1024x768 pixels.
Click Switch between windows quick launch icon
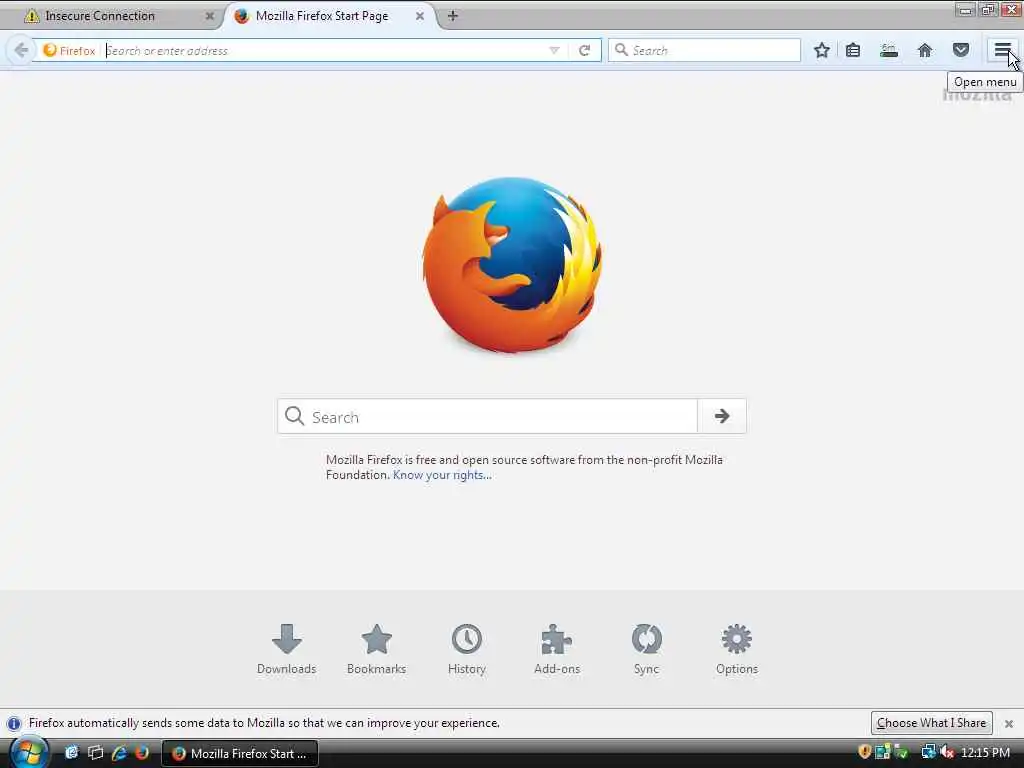(95, 753)
